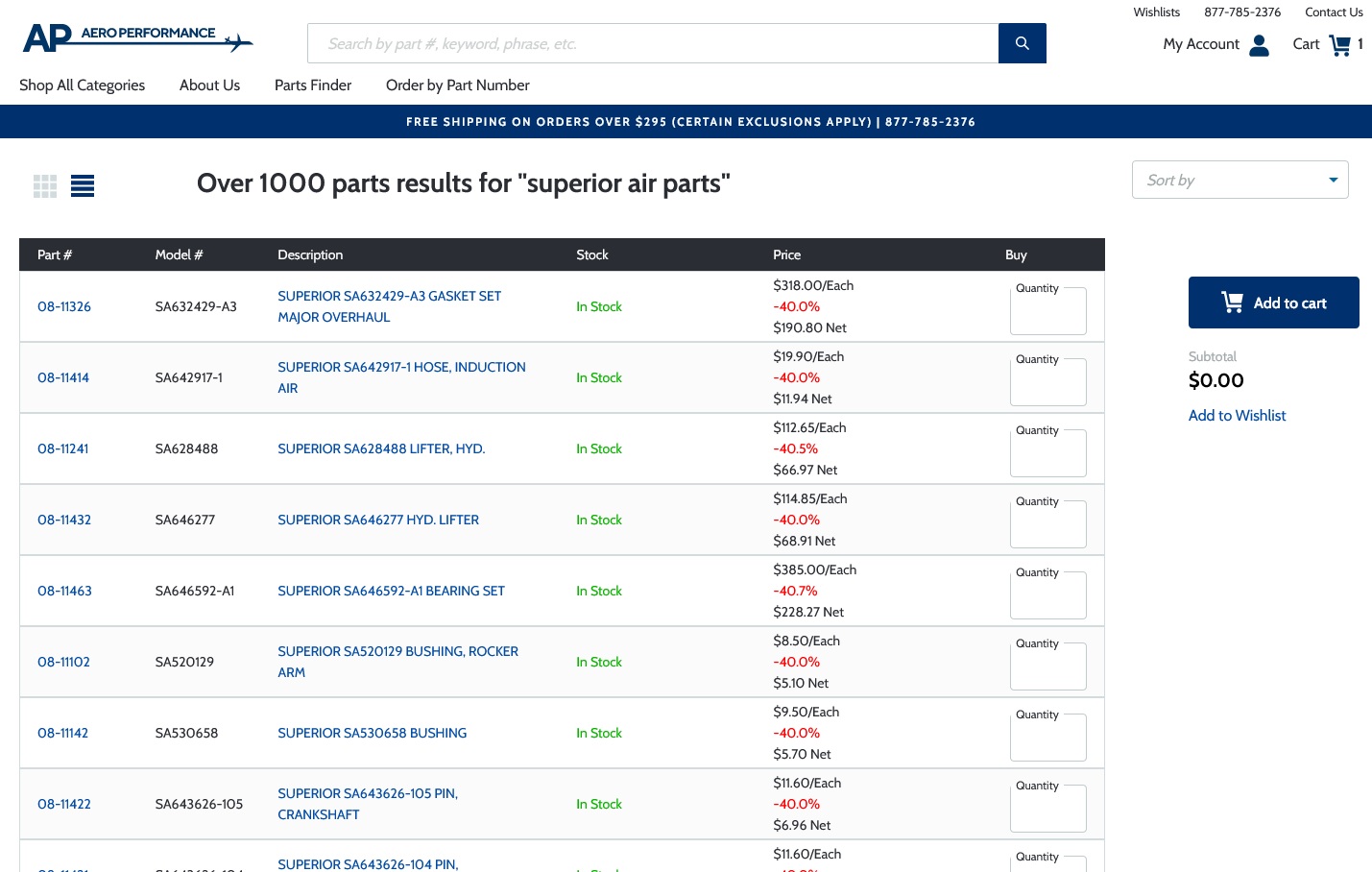The width and height of the screenshot is (1372, 872).
Task: Click the Stock column header
Action: tap(592, 255)
